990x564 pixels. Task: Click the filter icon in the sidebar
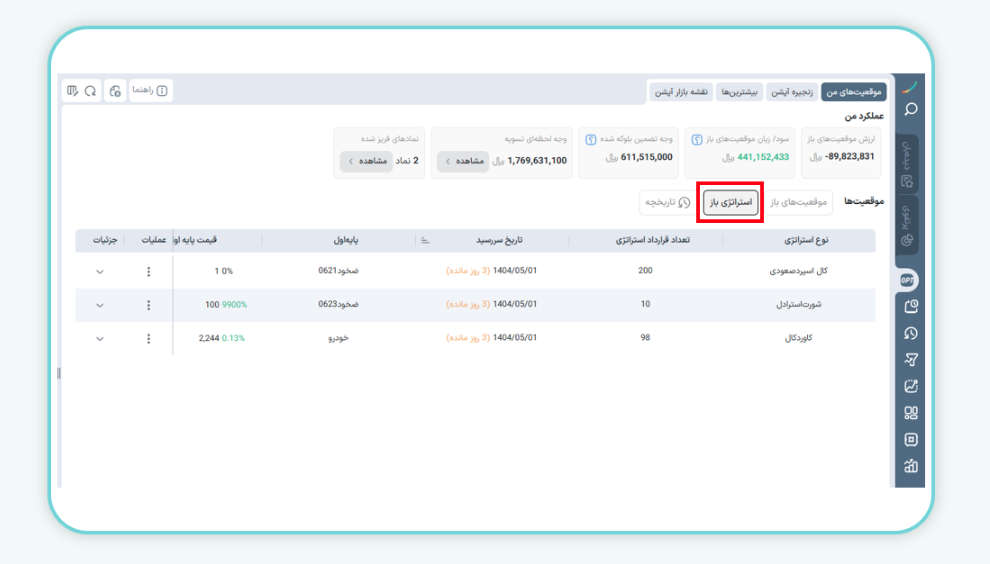click(x=910, y=360)
